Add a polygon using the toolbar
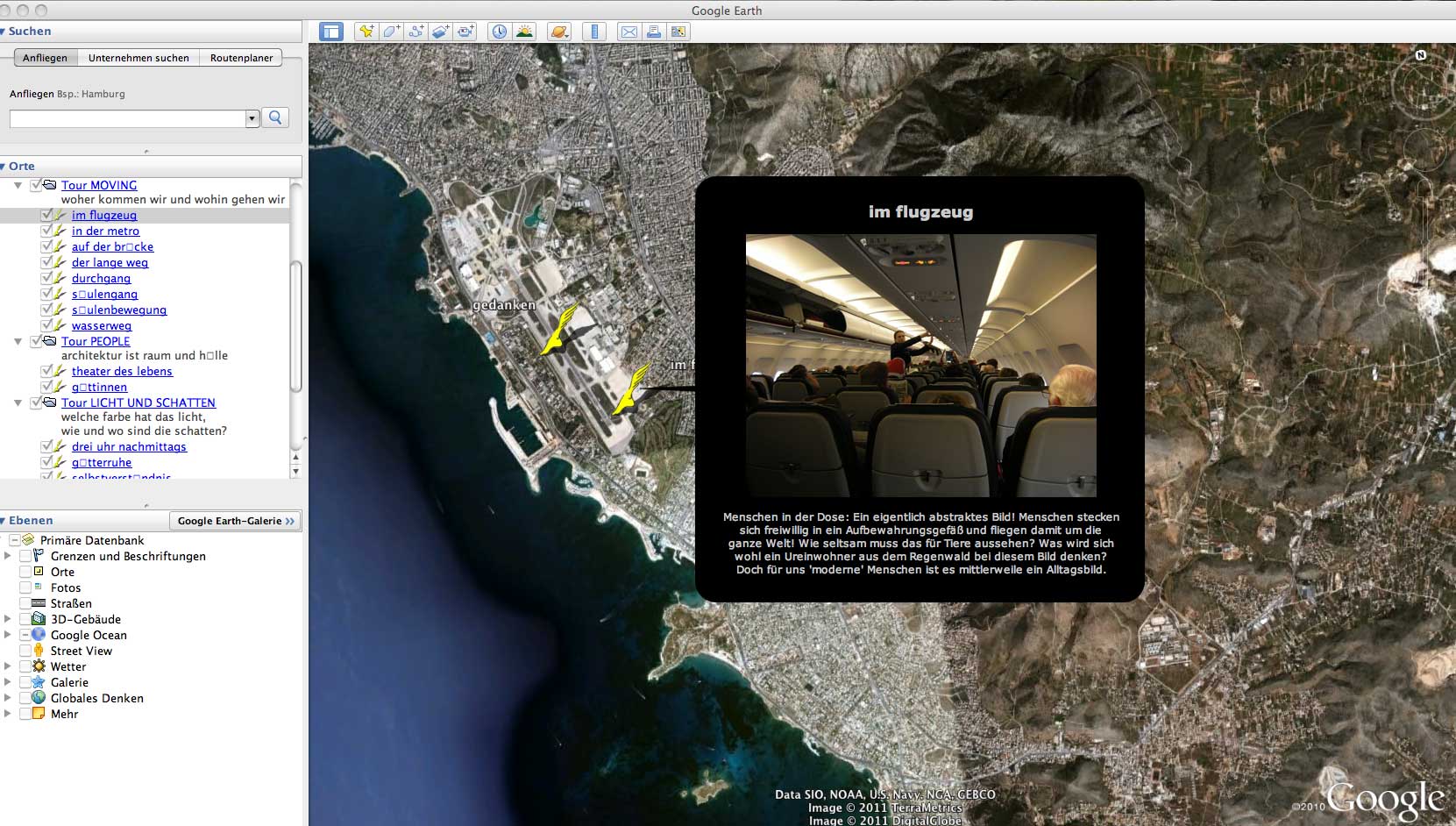 point(391,32)
